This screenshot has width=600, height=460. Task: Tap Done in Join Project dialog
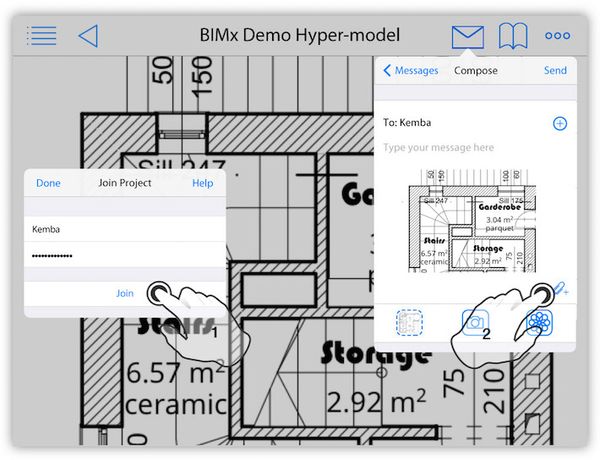pos(48,183)
